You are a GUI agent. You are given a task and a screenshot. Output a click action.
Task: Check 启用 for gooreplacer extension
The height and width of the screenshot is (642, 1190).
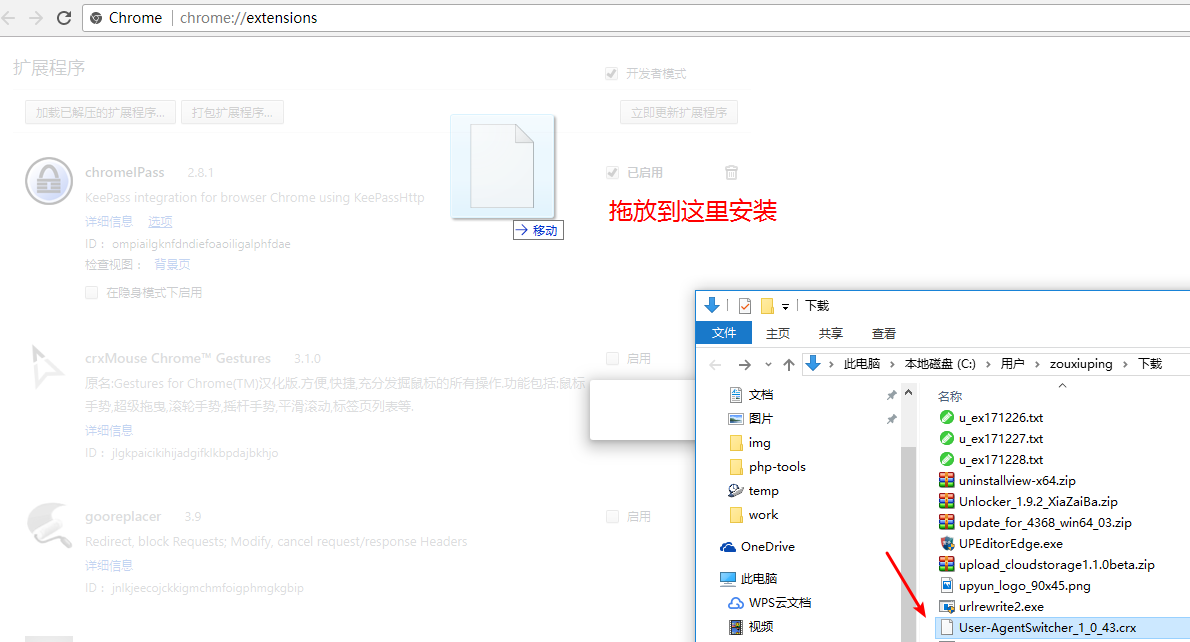tap(612, 516)
